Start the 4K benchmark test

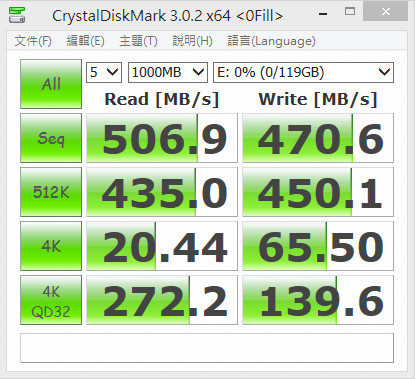point(51,246)
